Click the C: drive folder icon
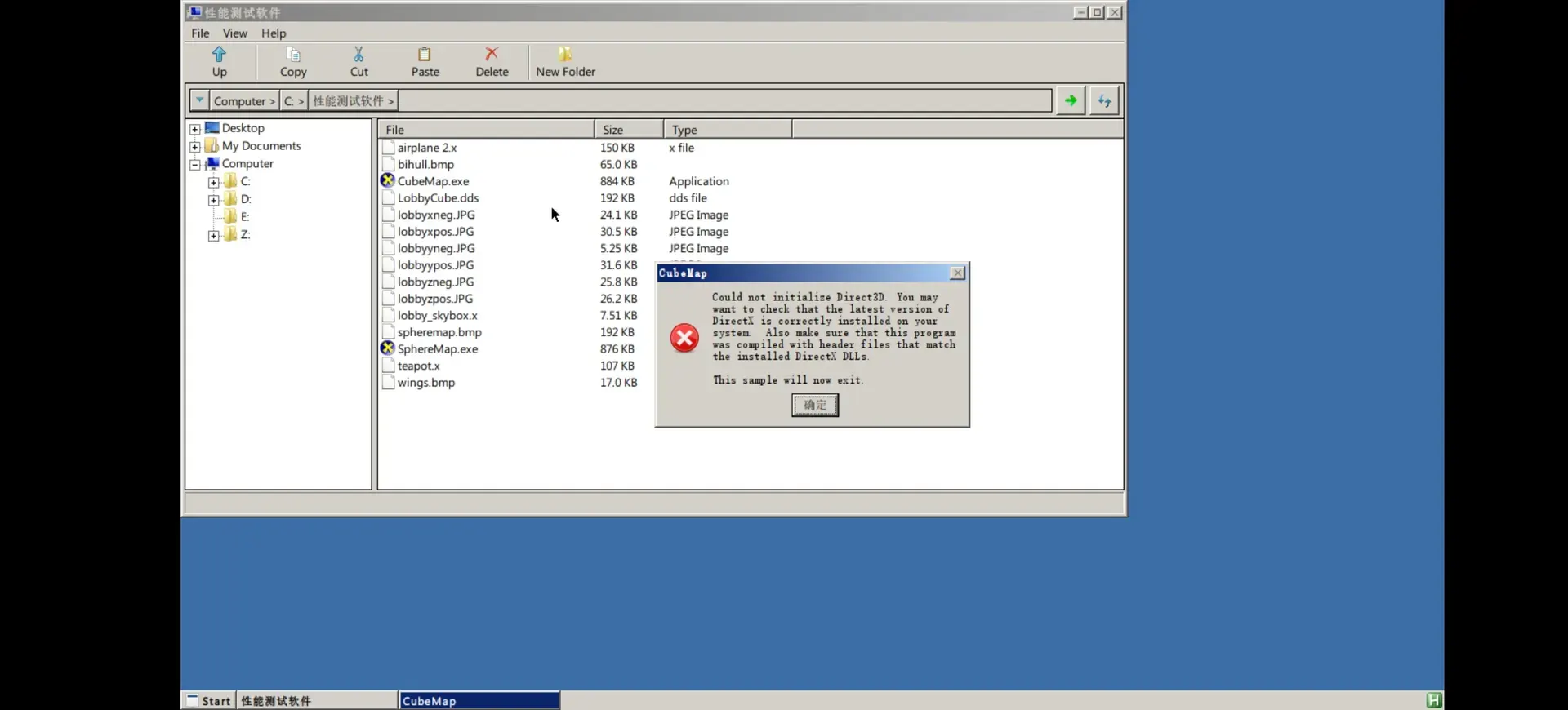Viewport: 1568px width, 710px height. [x=231, y=180]
